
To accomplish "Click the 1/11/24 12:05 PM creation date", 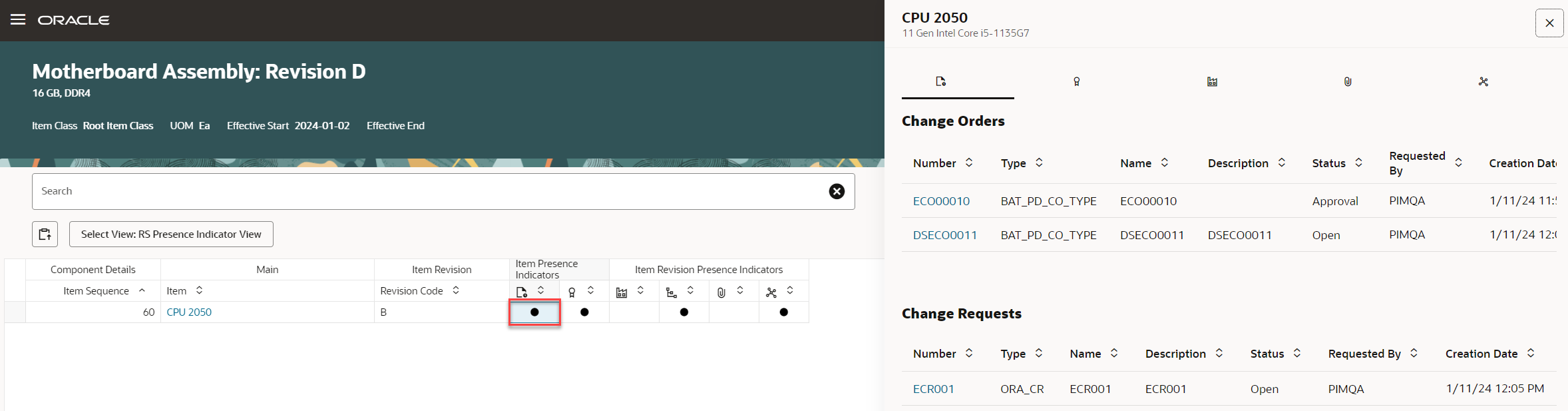I will [1495, 388].
